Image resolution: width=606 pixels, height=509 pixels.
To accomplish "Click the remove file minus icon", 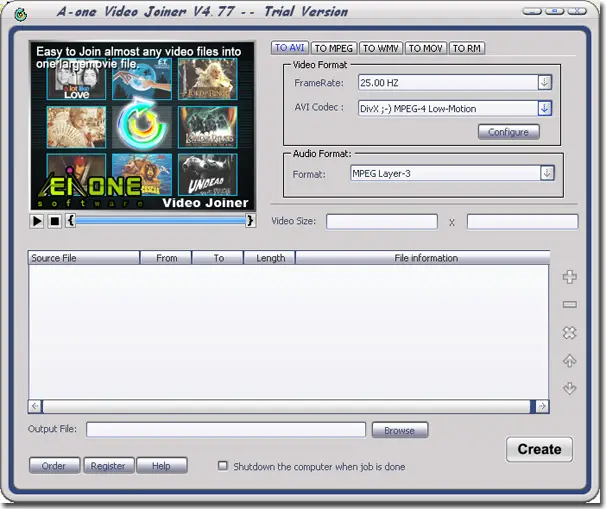I will click(x=570, y=305).
